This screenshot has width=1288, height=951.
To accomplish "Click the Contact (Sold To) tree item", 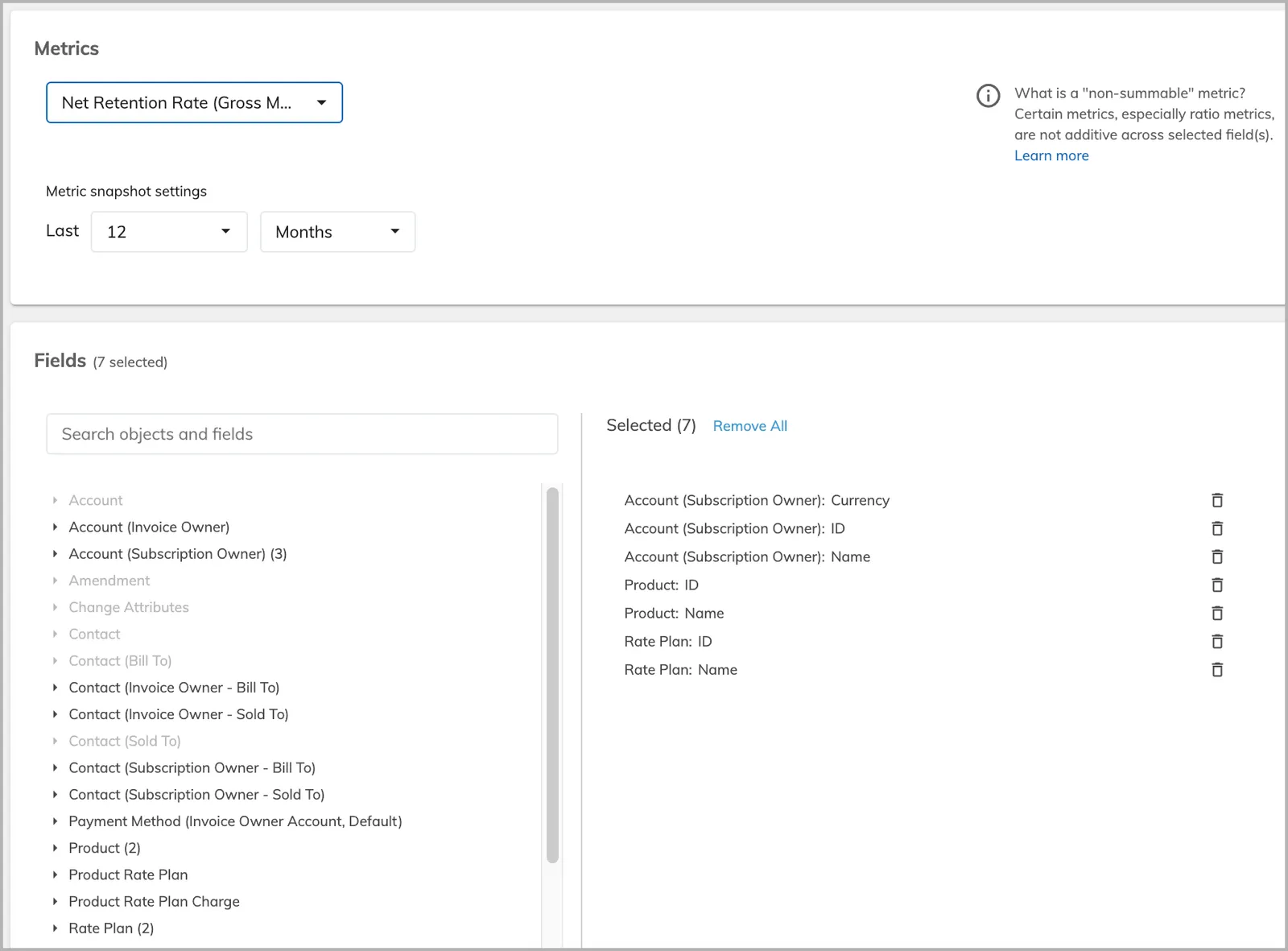I will click(x=125, y=741).
